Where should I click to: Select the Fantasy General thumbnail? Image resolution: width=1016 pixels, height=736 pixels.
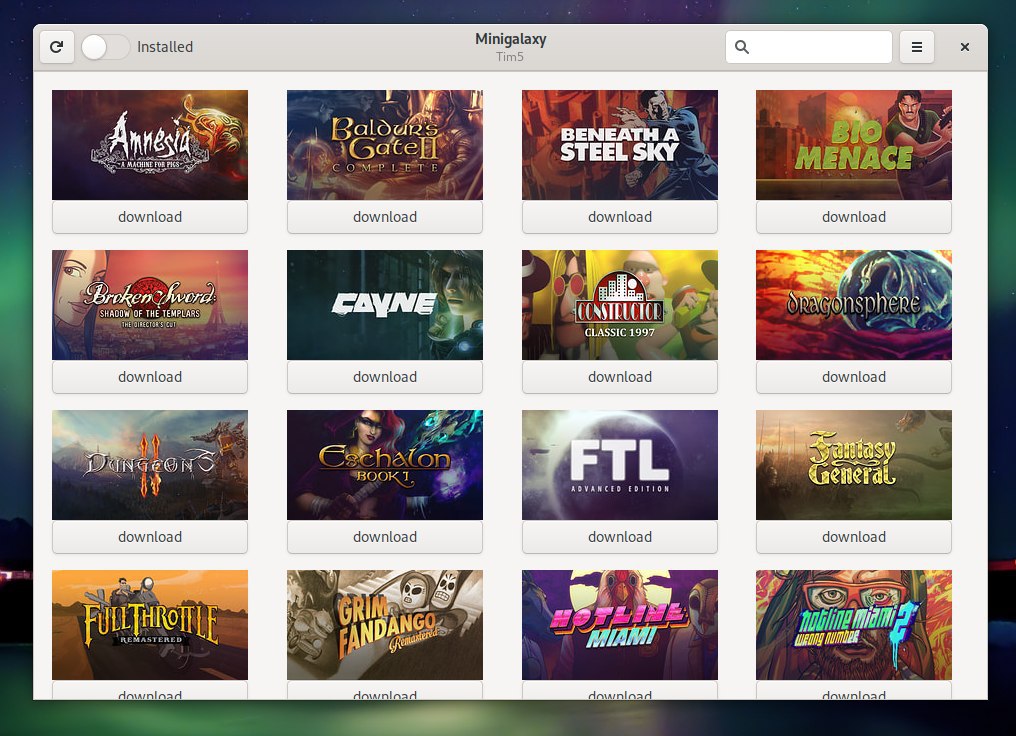point(854,465)
